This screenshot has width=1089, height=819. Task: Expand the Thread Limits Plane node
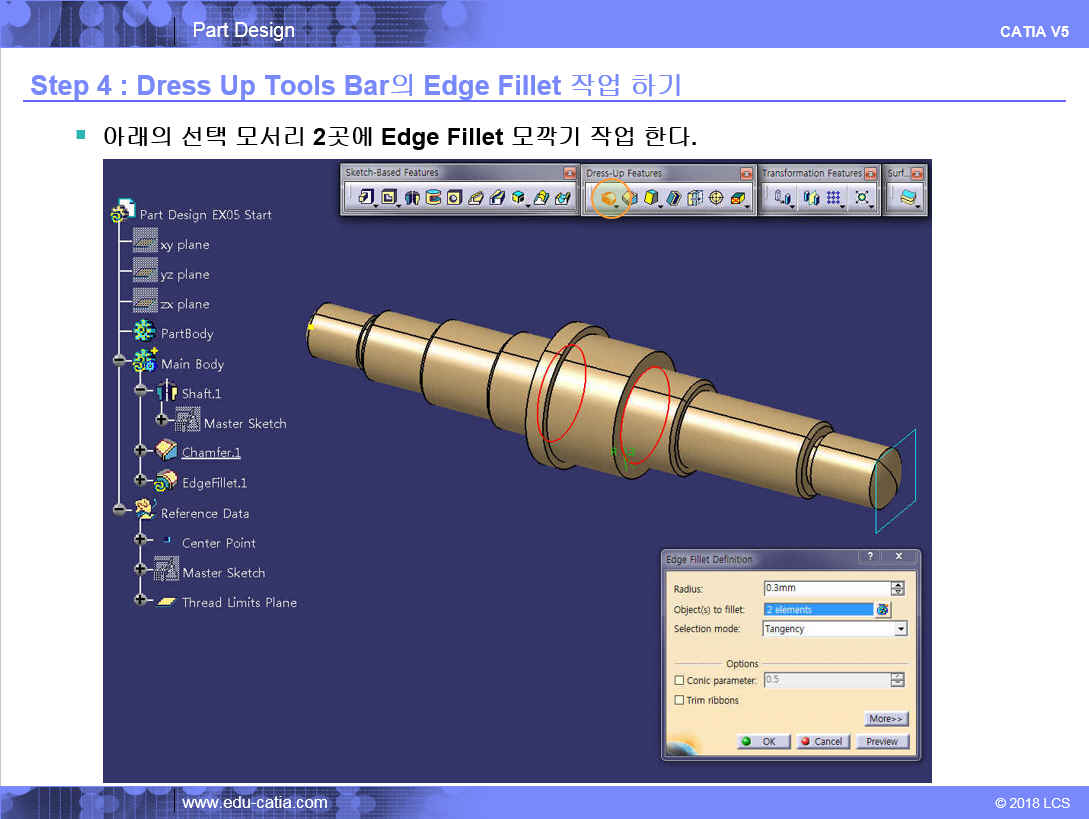point(140,601)
